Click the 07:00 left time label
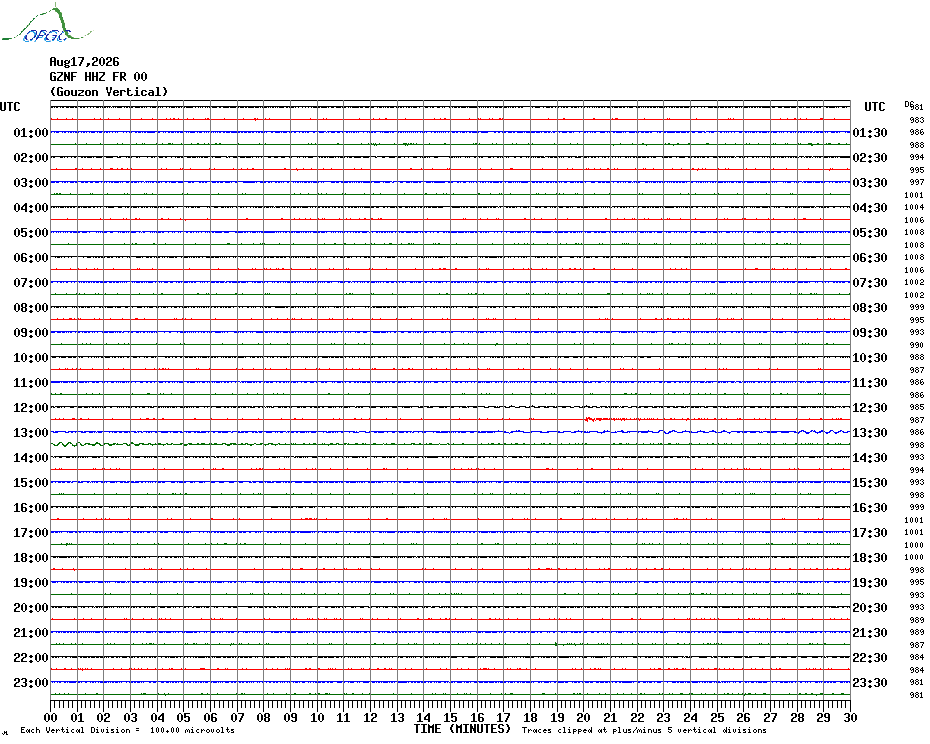This screenshot has height=744, width=930. [31, 282]
